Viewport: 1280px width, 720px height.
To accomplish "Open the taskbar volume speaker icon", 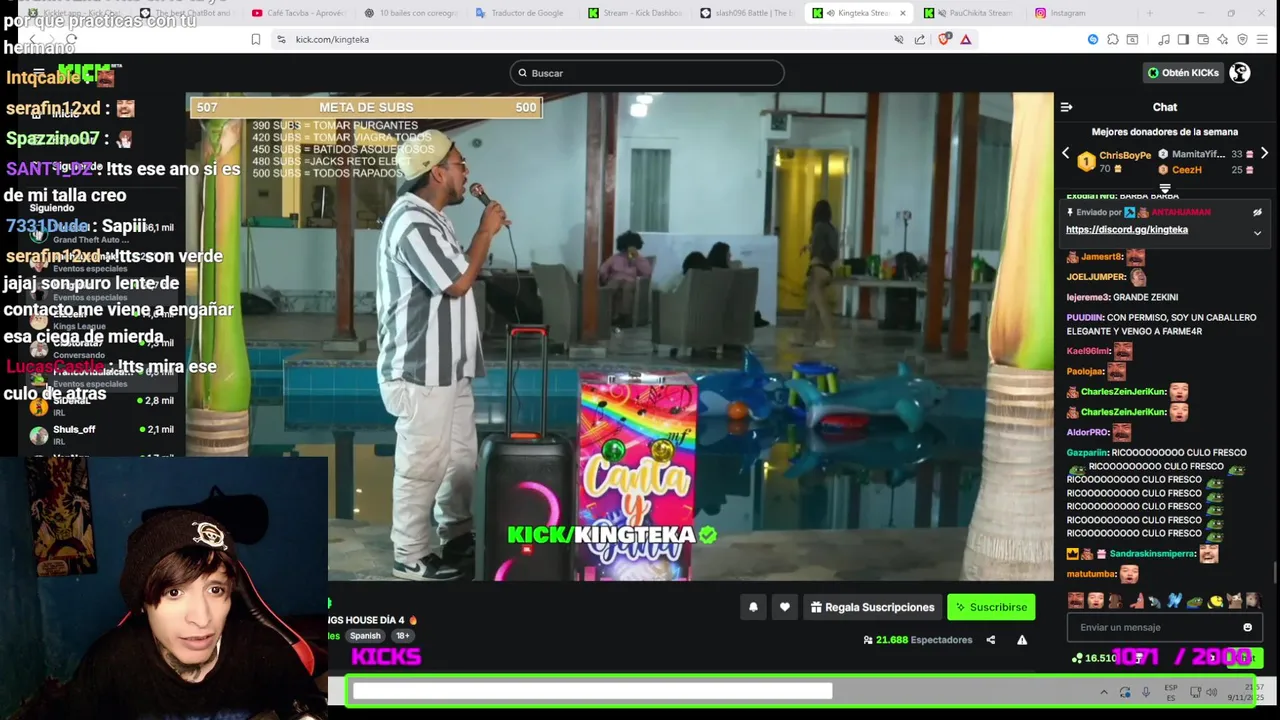I will pyautogui.click(x=1211, y=692).
